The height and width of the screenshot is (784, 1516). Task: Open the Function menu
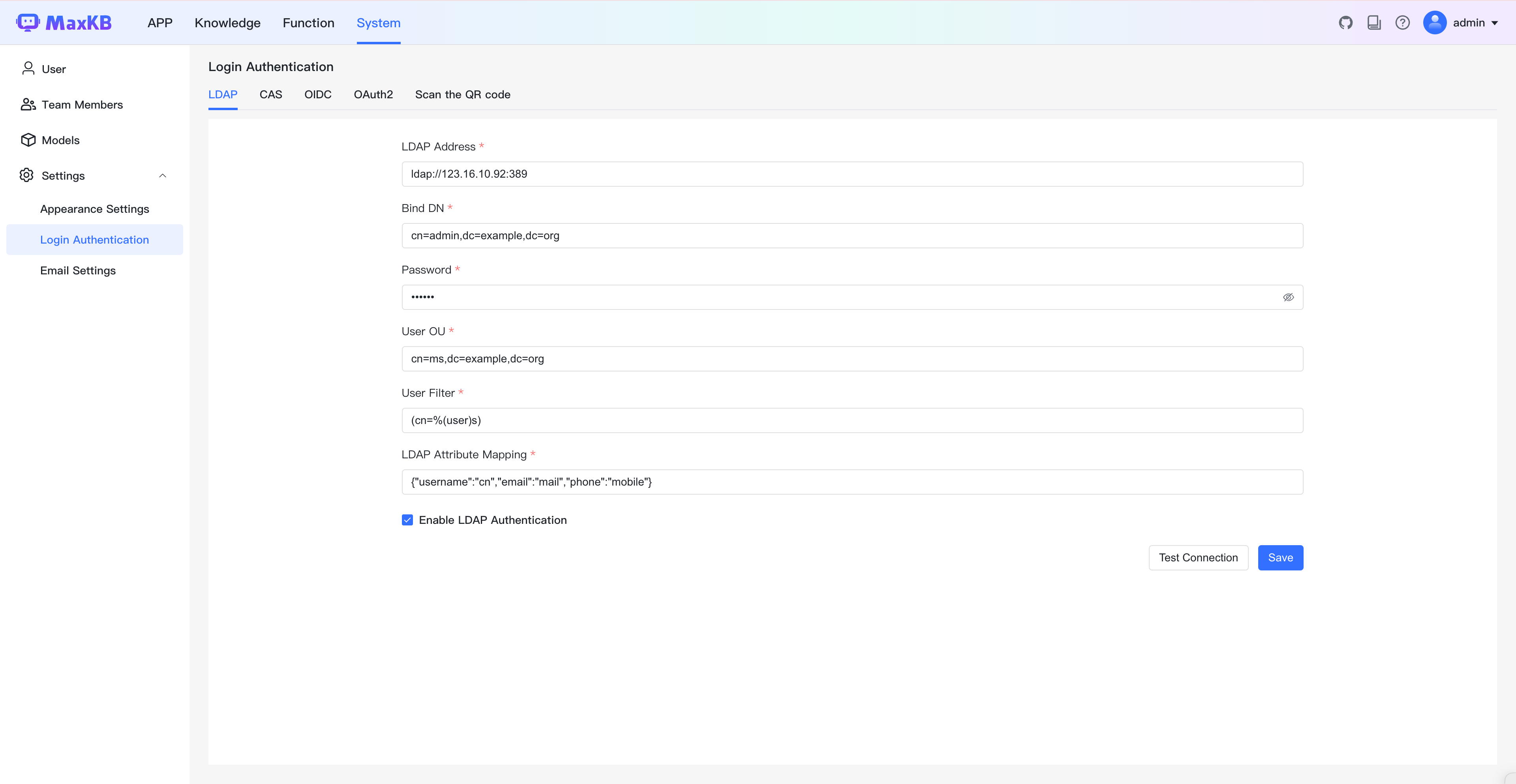click(308, 23)
